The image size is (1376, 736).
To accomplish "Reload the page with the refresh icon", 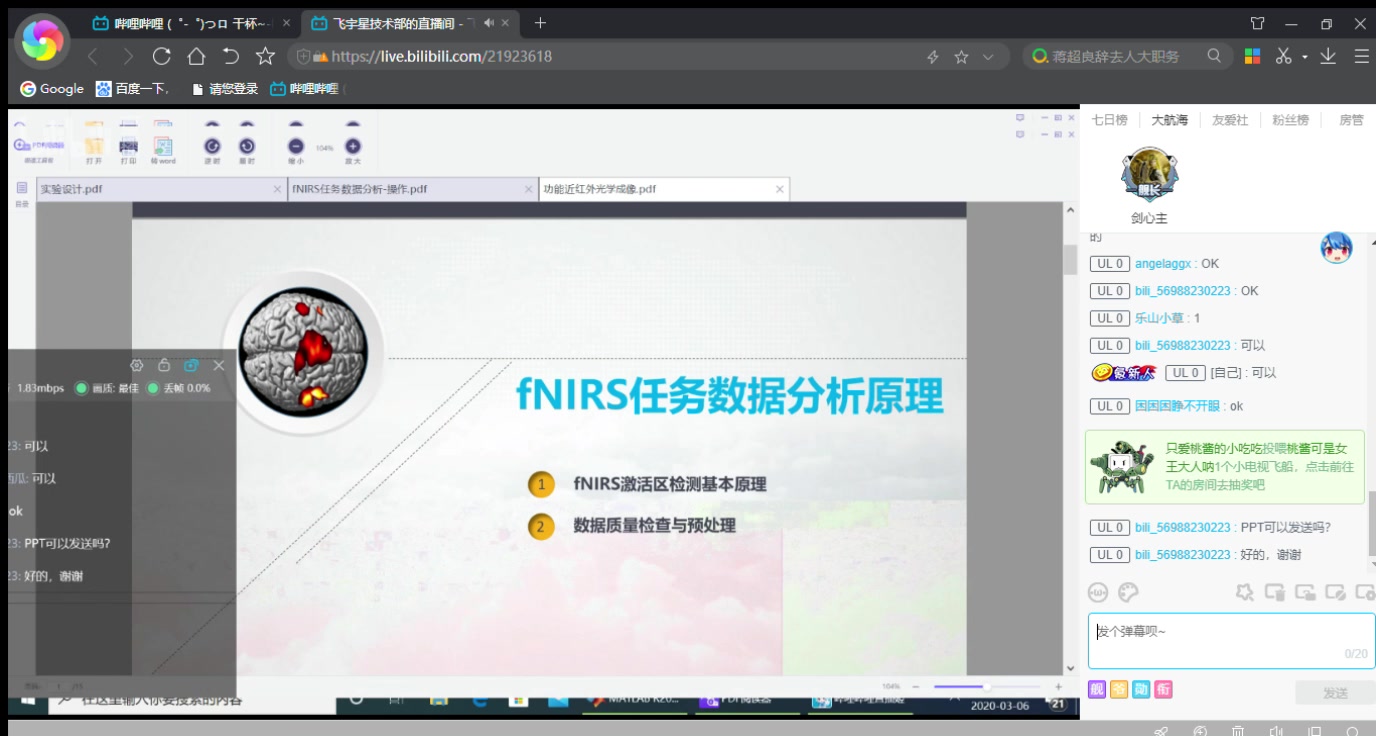I will pos(161,57).
